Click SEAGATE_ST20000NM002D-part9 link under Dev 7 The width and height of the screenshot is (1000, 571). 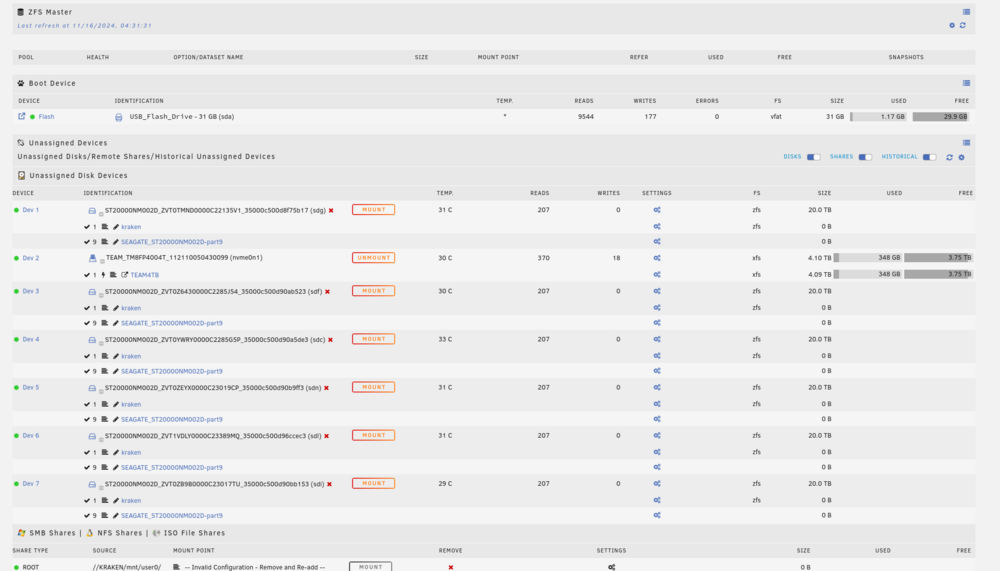point(172,515)
